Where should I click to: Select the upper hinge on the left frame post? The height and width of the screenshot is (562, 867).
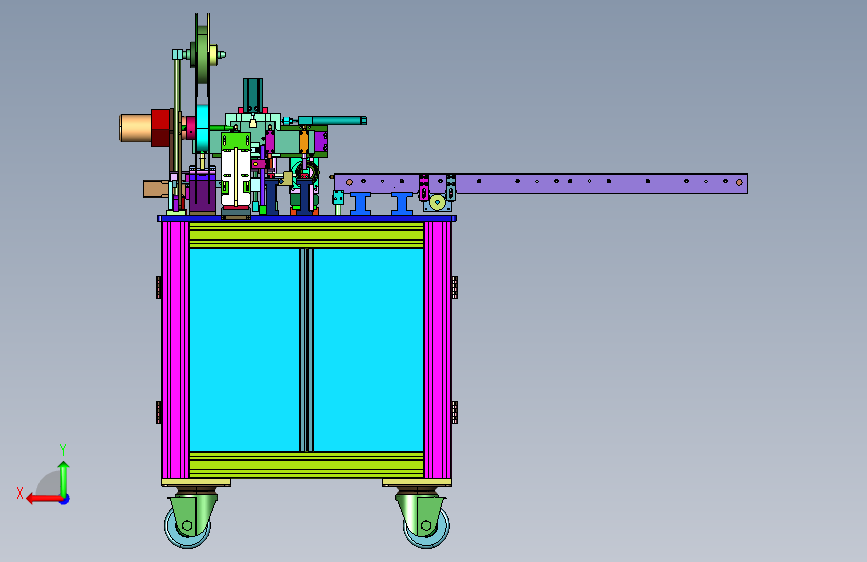(159, 287)
